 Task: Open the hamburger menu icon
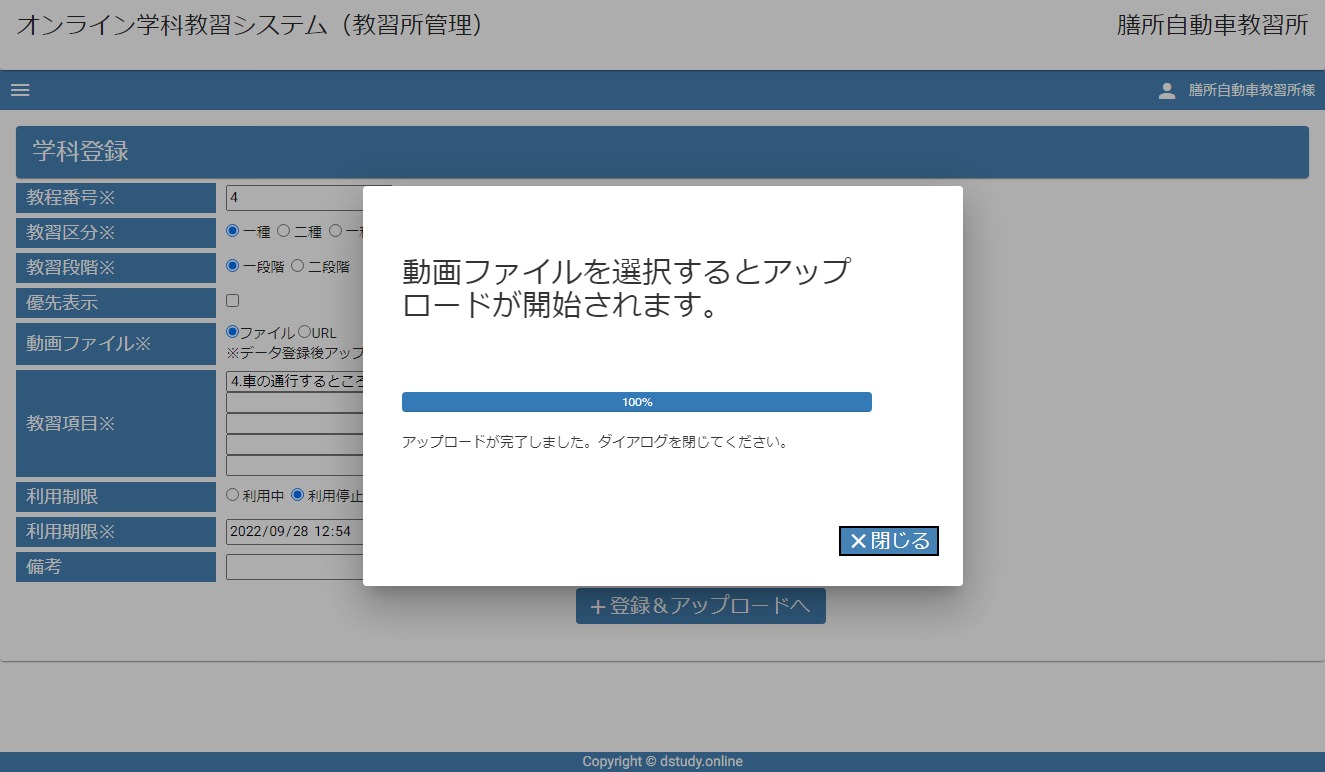[x=20, y=90]
